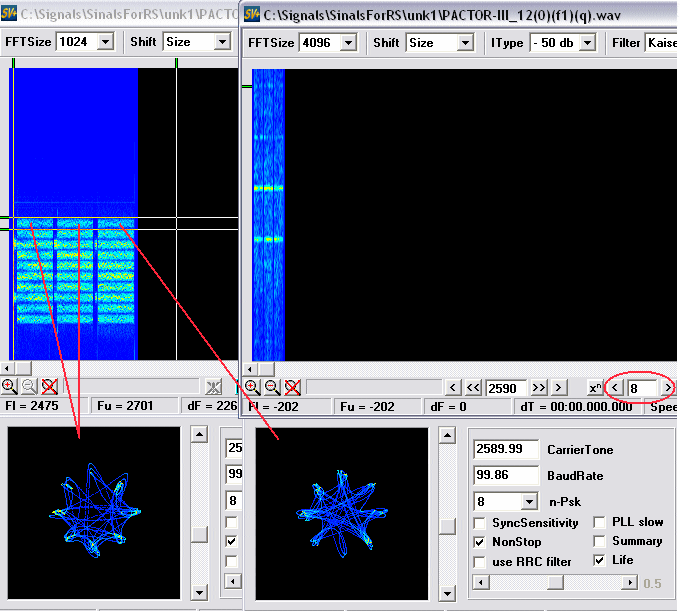
Task: Open Shift dropdown in left window
Action: pos(222,43)
